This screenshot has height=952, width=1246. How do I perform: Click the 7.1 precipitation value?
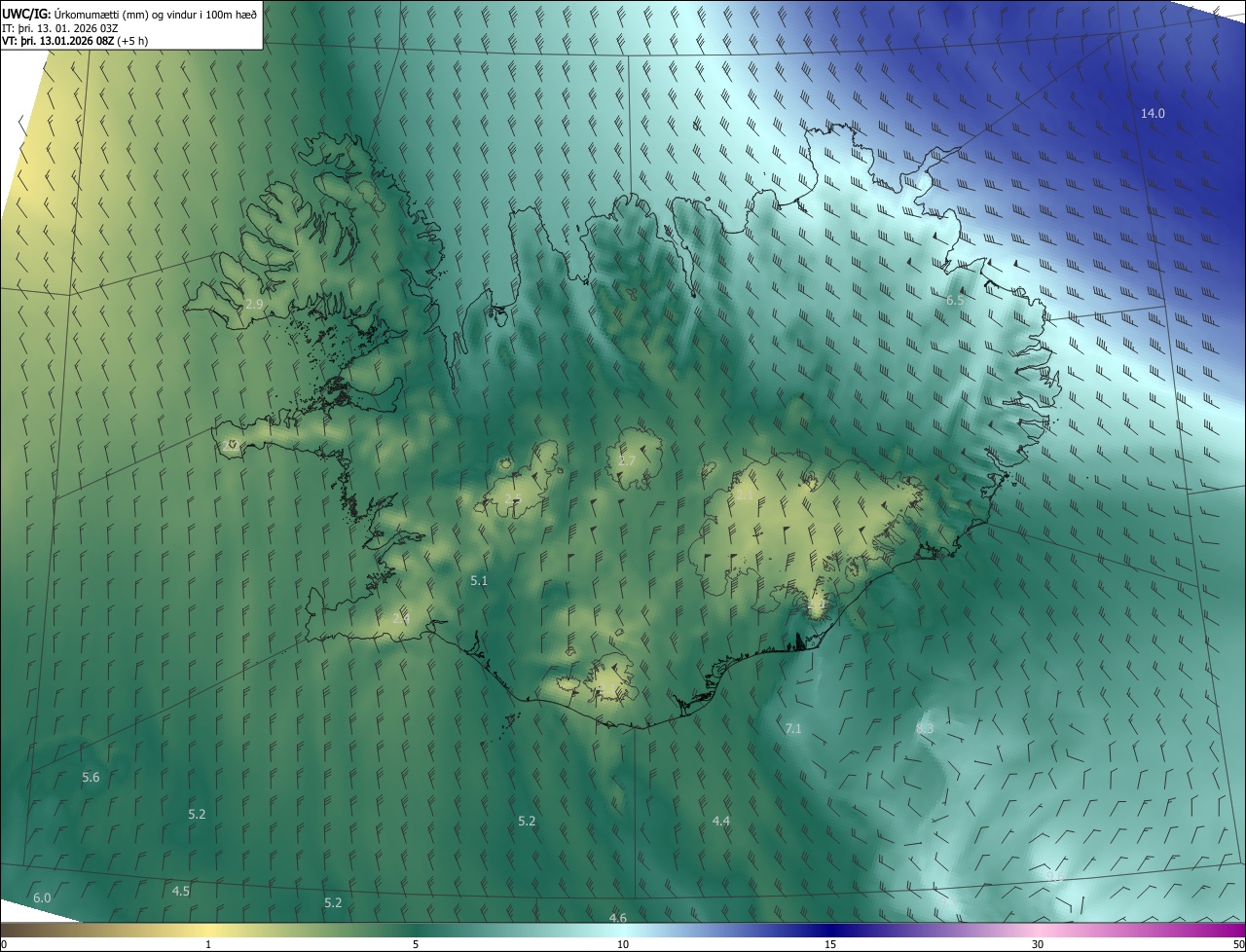click(793, 729)
